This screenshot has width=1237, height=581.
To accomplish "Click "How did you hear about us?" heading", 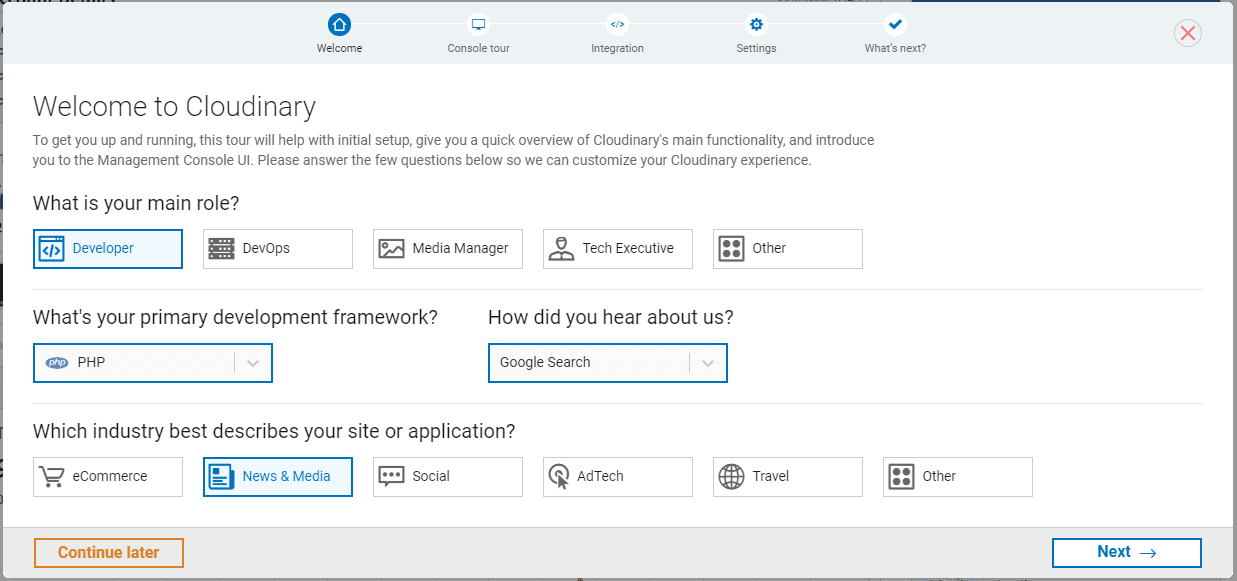I will point(611,318).
